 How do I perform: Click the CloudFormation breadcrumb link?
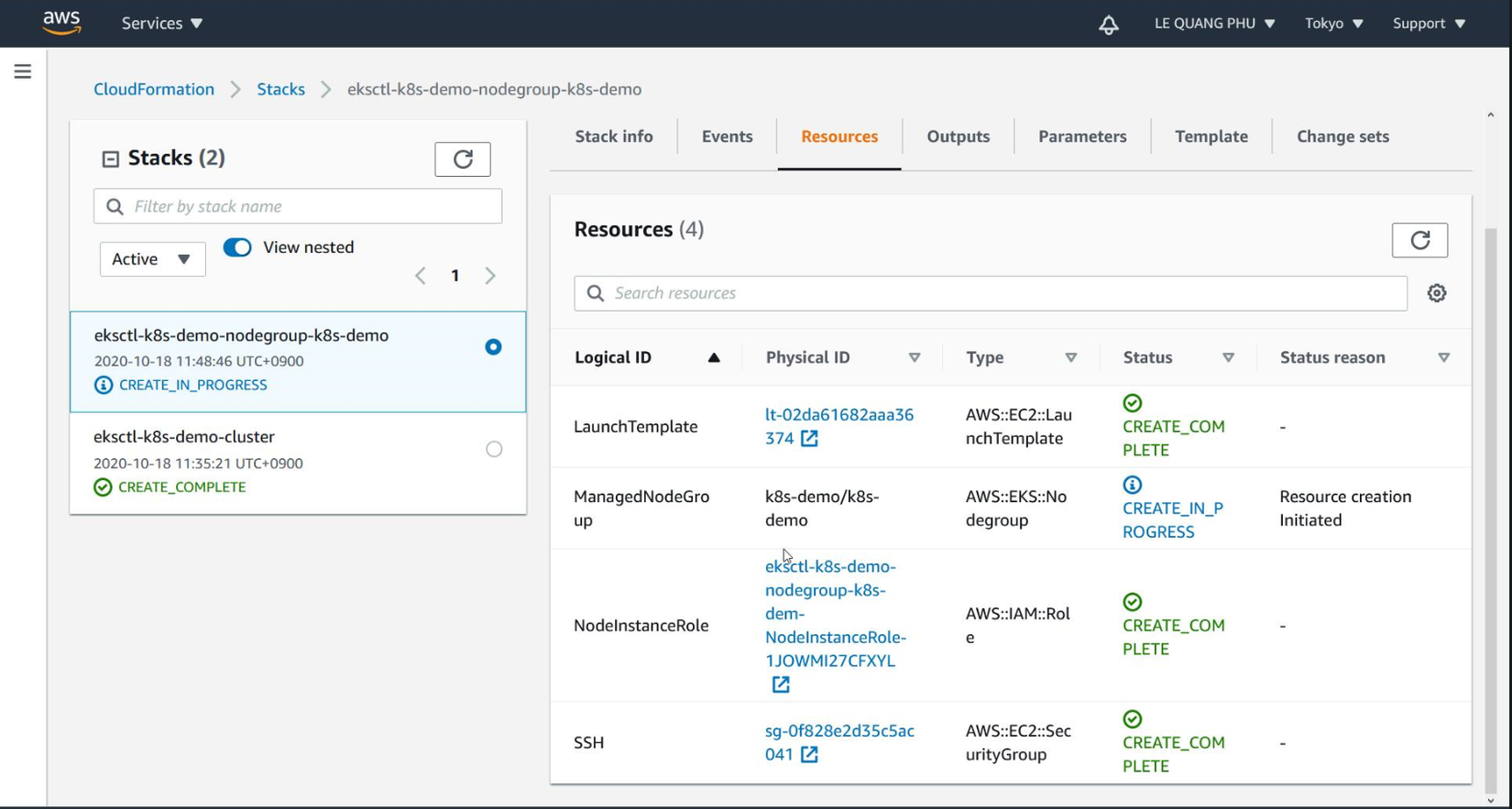[x=154, y=90]
